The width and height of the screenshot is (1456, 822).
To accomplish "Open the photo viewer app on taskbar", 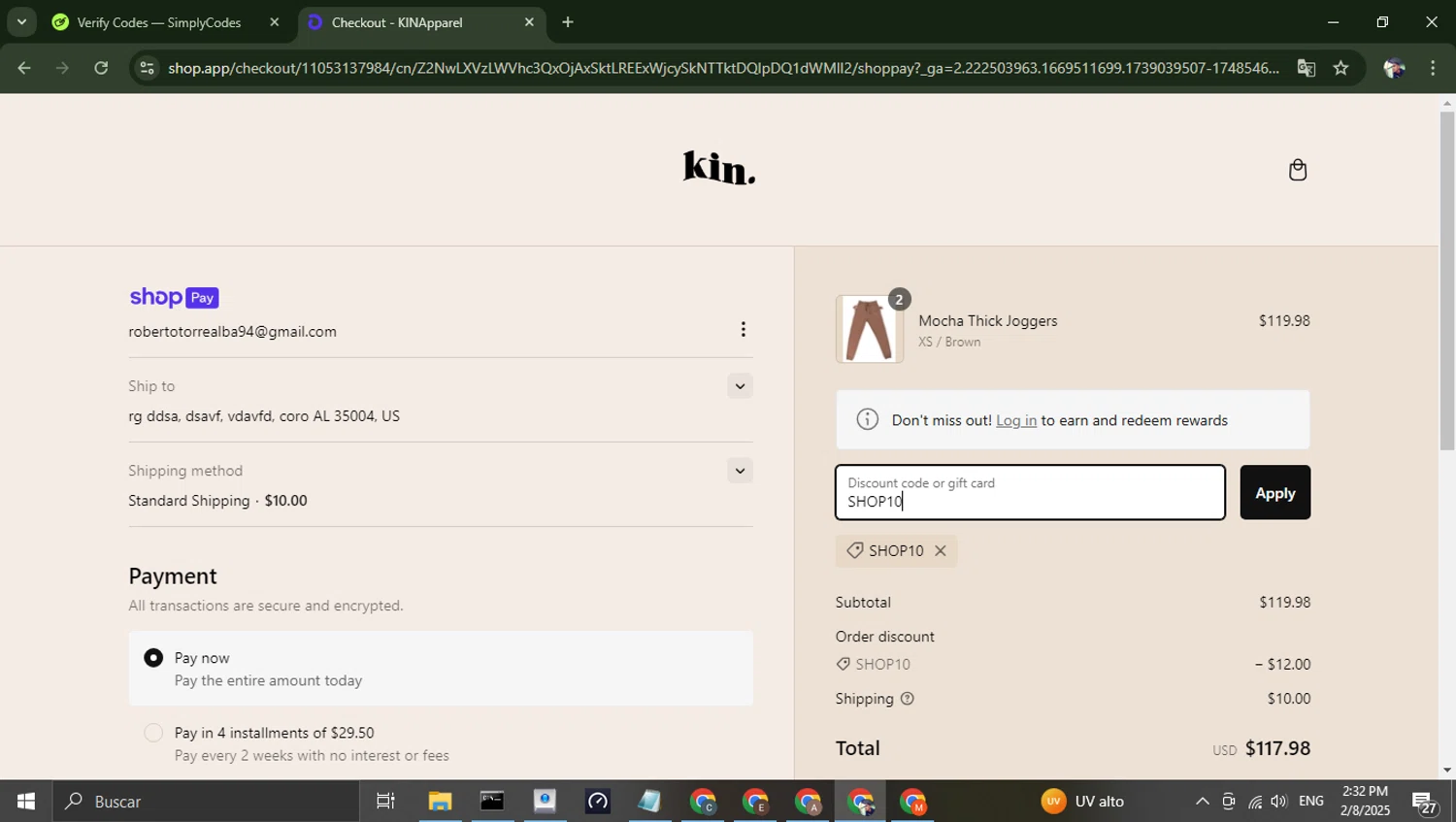I will click(x=545, y=802).
